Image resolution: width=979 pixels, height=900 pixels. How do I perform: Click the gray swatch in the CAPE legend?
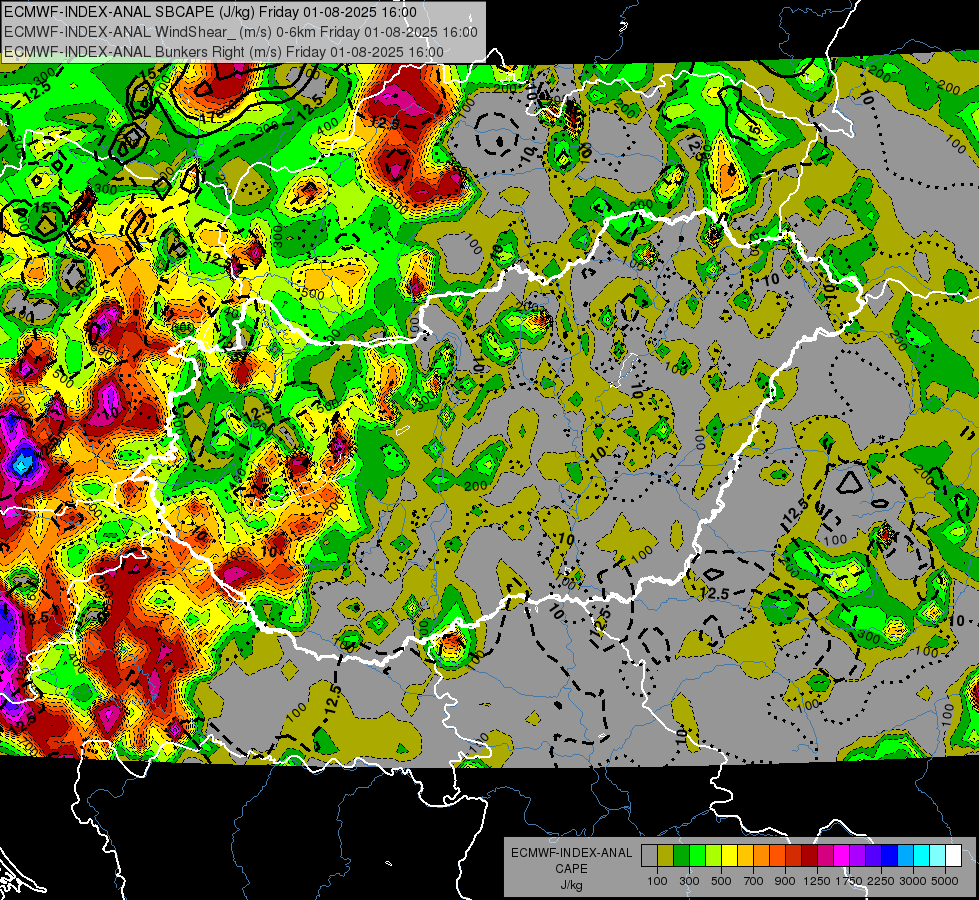tap(649, 855)
